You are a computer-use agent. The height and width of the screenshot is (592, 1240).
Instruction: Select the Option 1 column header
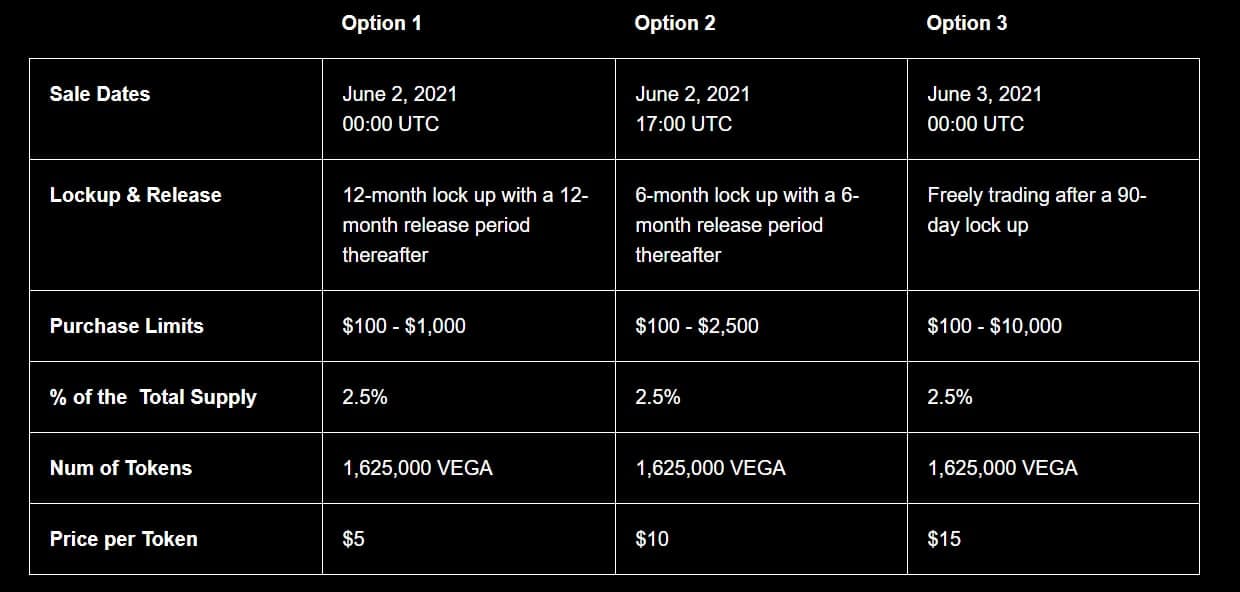tap(381, 23)
